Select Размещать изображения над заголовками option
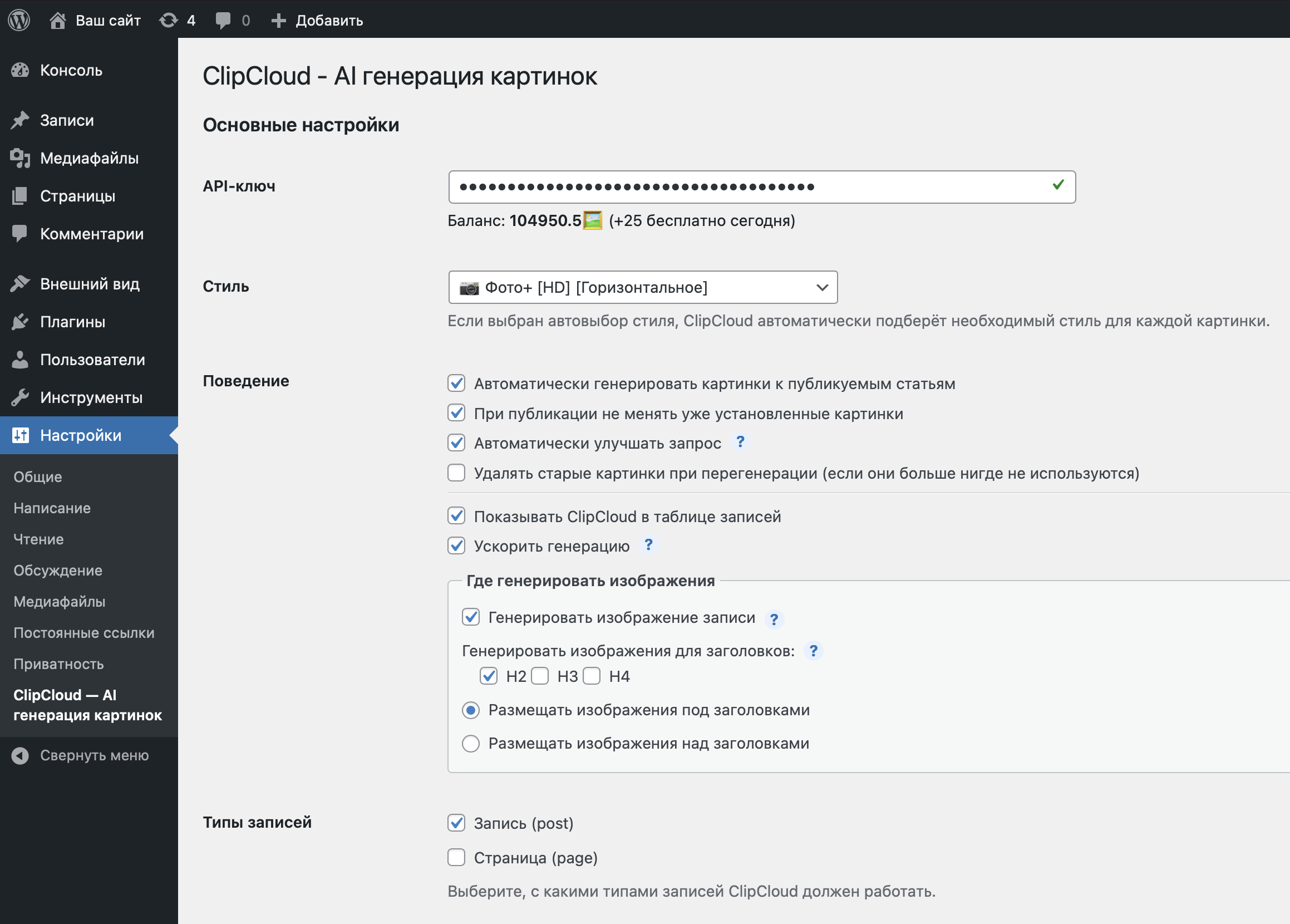Image resolution: width=1290 pixels, height=924 pixels. [471, 744]
